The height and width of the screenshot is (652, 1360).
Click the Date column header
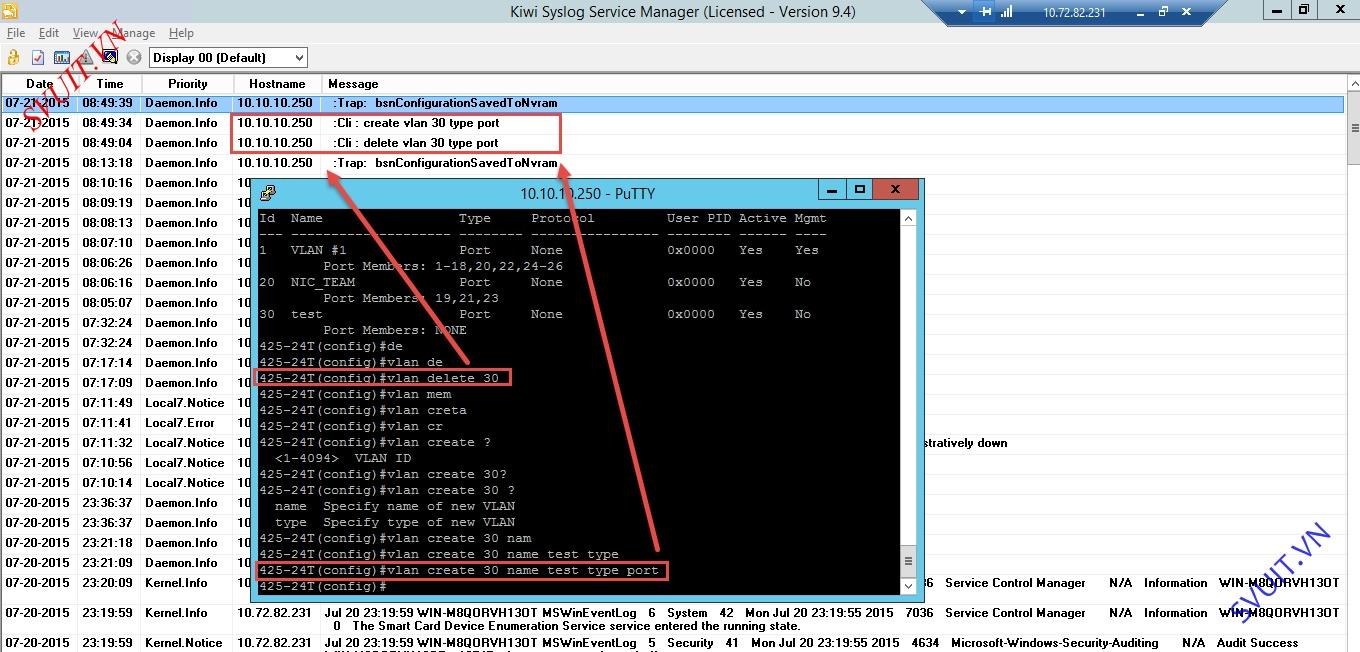40,84
